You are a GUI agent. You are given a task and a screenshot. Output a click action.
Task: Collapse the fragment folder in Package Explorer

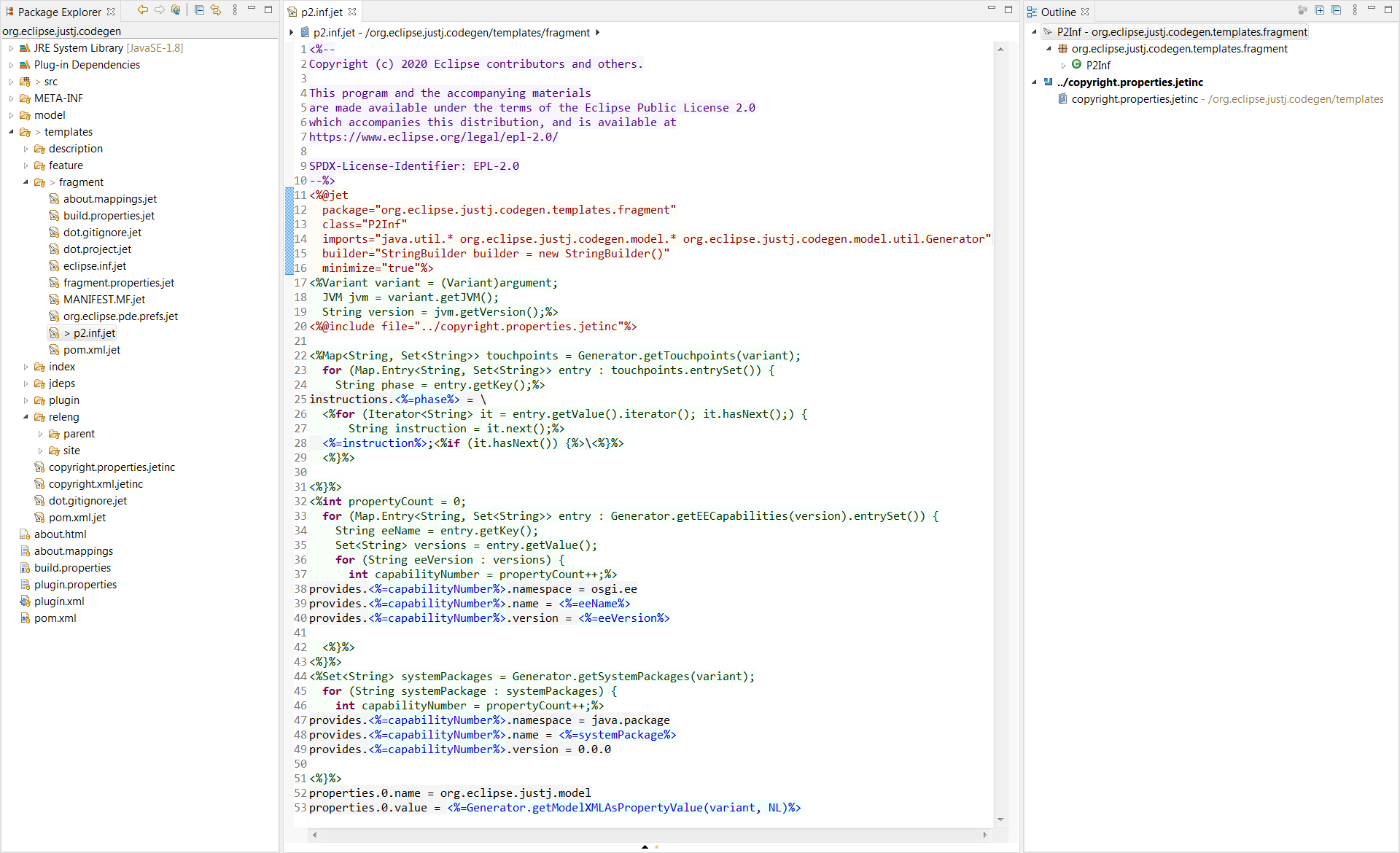click(26, 182)
